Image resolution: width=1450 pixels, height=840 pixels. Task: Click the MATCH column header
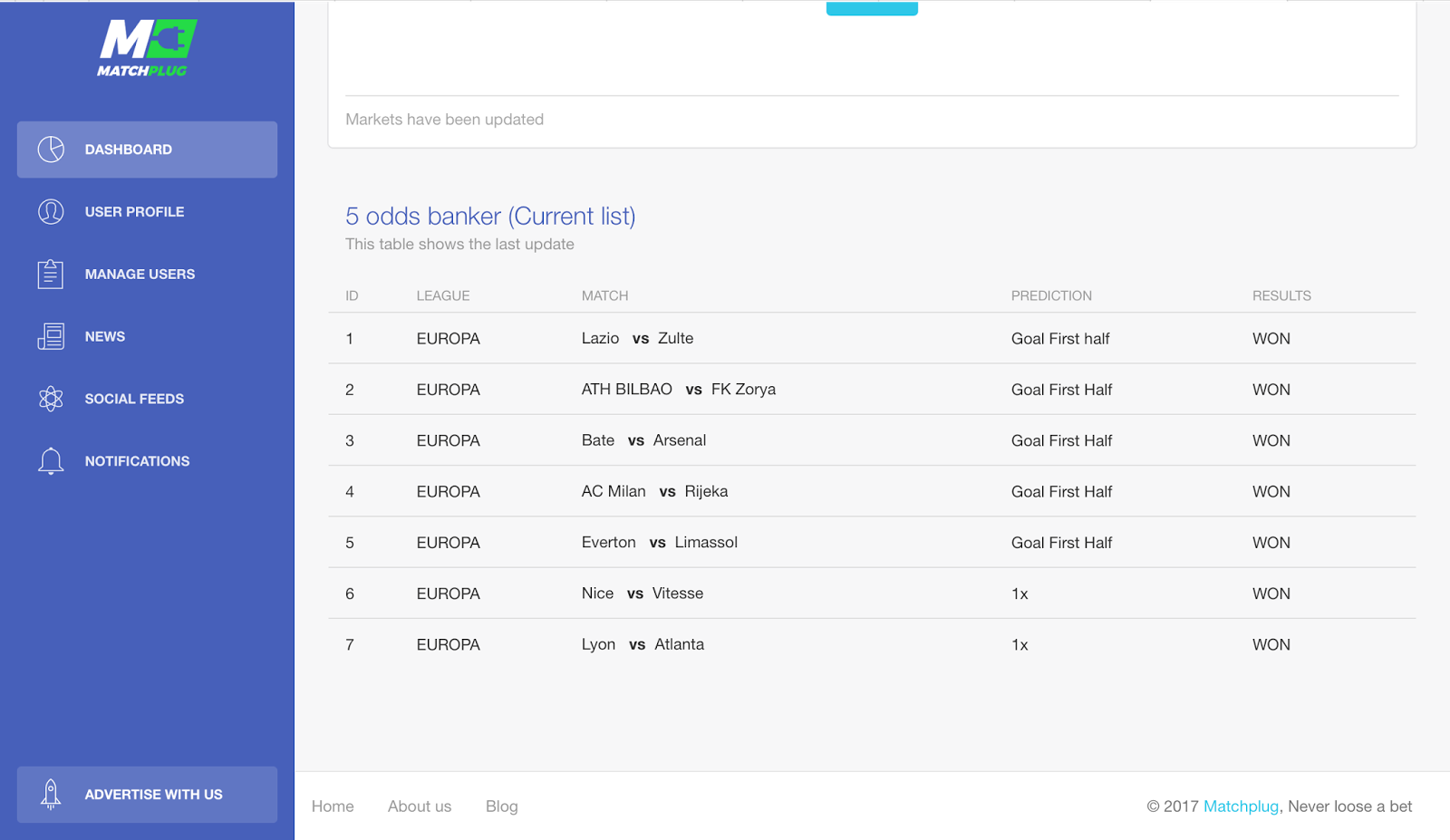point(604,295)
